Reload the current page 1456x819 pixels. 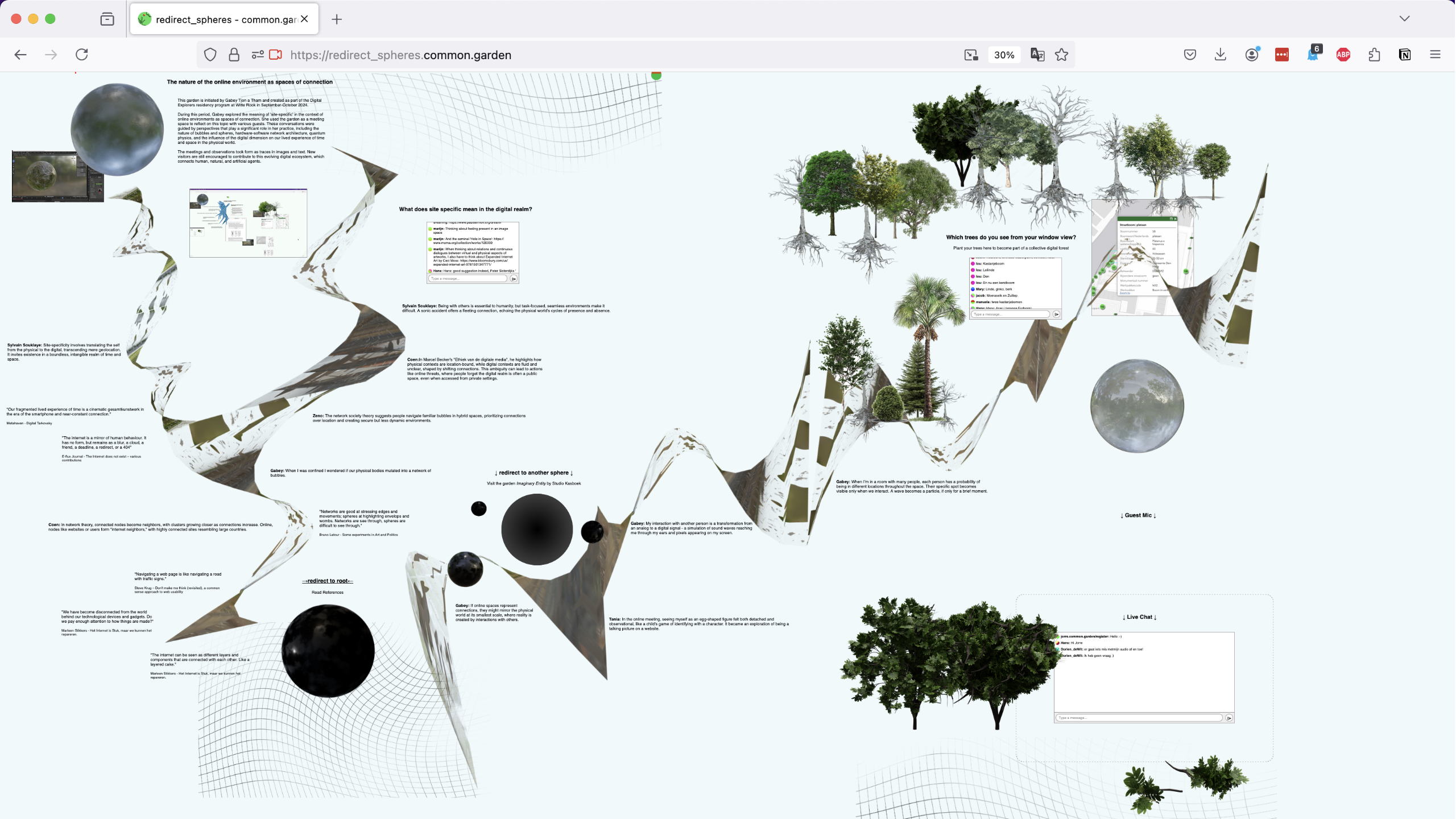[82, 55]
